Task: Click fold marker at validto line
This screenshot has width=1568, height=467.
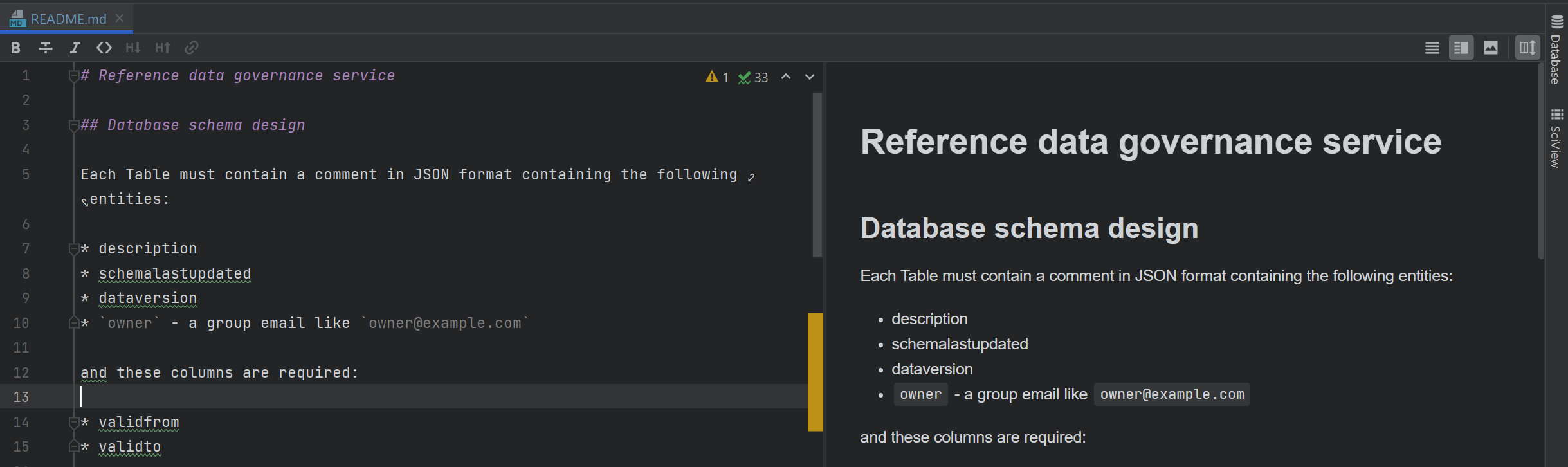Action: [73, 446]
